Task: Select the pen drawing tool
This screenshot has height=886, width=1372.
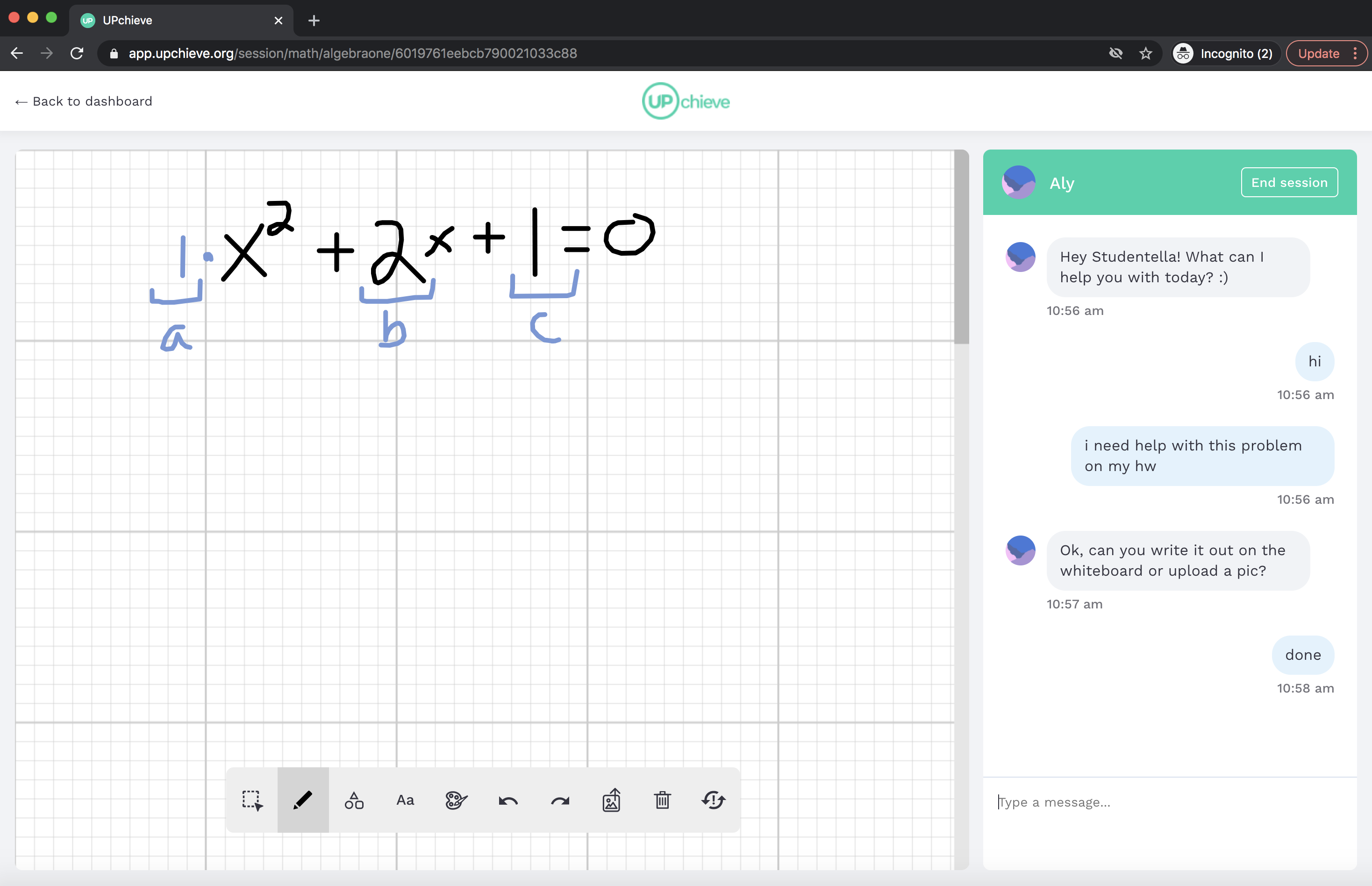Action: click(x=303, y=800)
